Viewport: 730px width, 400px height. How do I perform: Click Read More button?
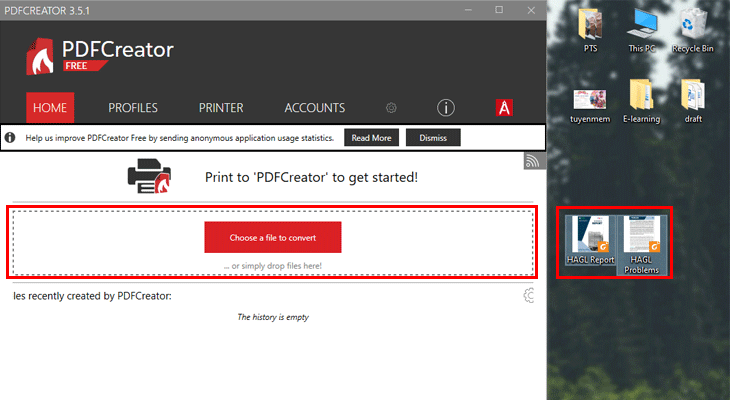(x=372, y=138)
